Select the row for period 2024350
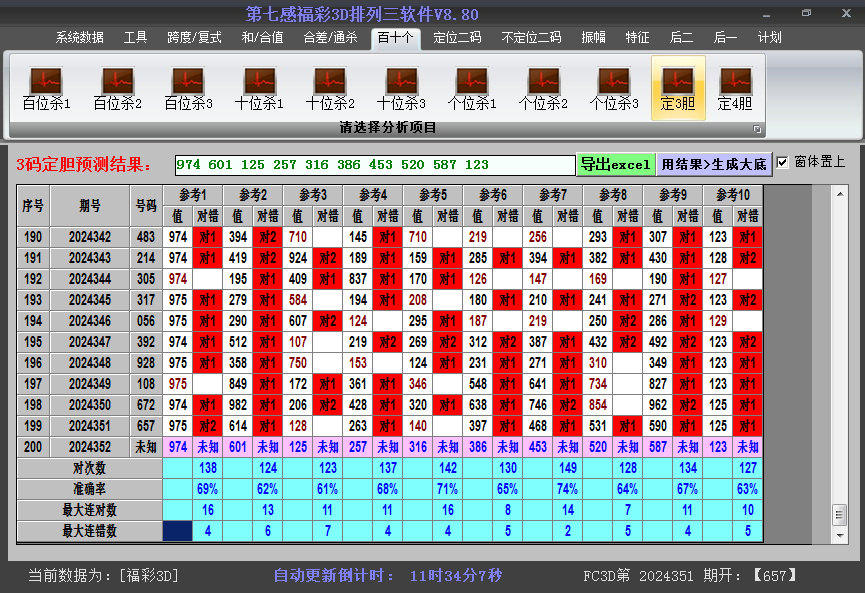 click(389, 405)
